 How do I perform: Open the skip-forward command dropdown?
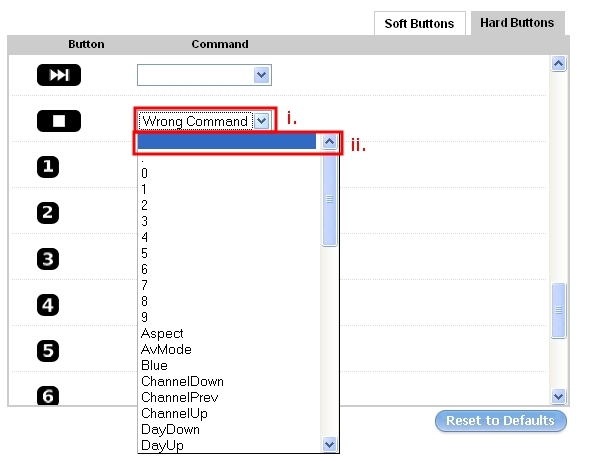204,75
